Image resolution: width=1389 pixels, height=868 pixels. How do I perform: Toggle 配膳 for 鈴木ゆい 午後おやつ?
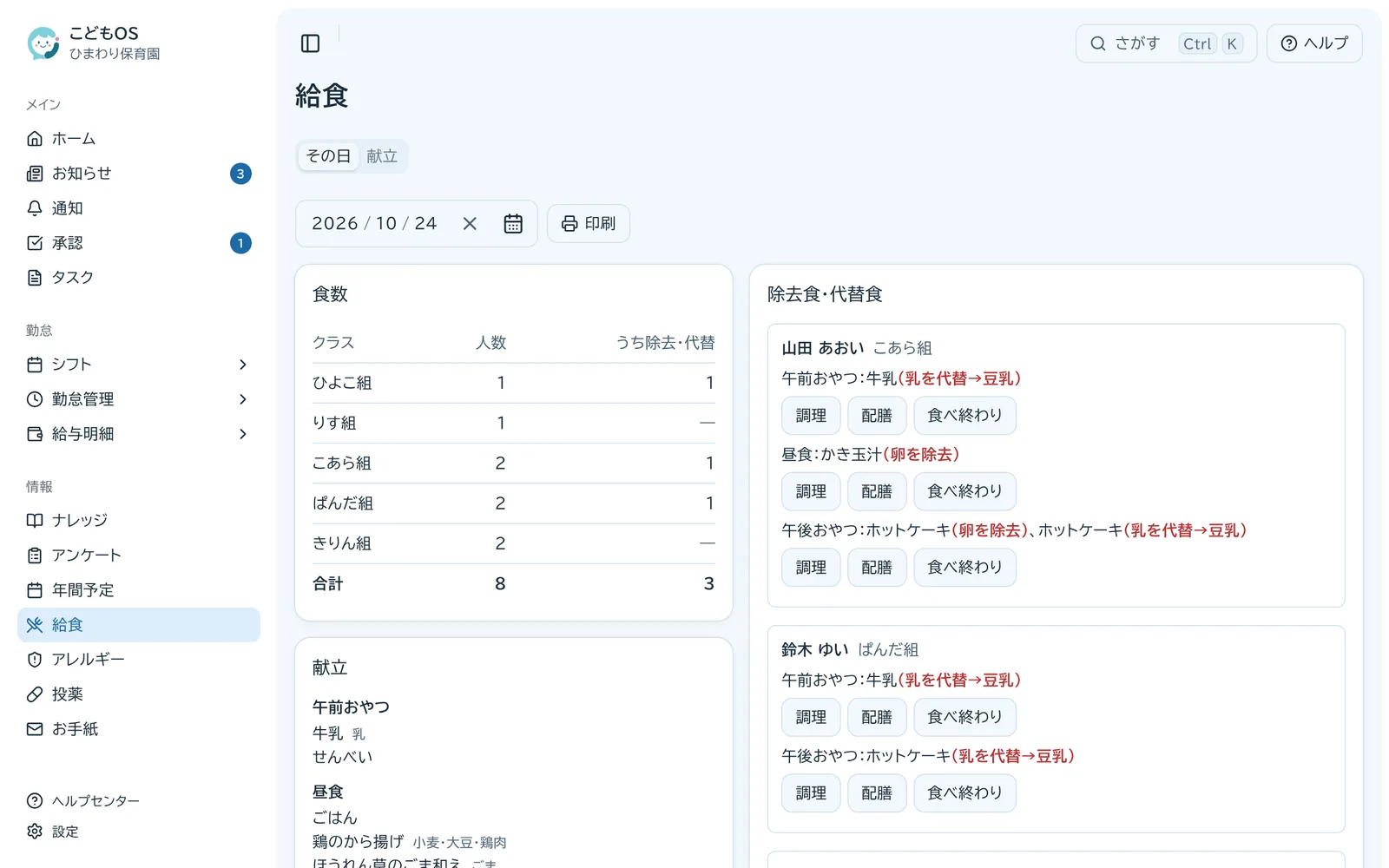click(877, 793)
